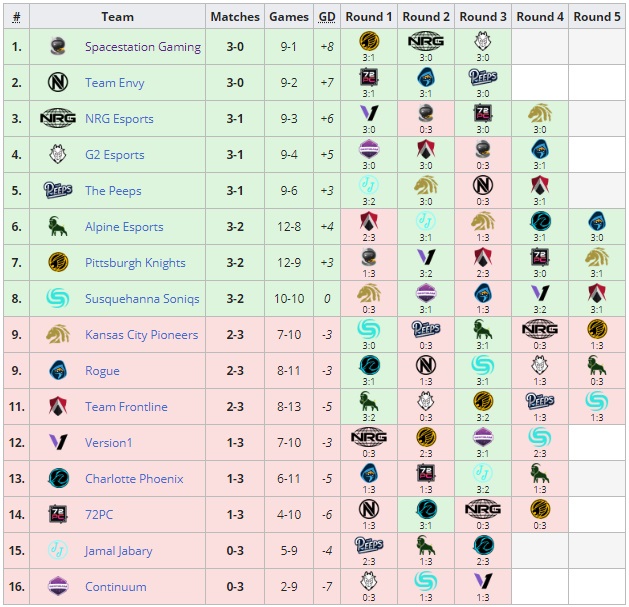Select the Pittsburgh Knights logo in the Team column
Viewport: 629px width, 607px height.
click(x=58, y=263)
